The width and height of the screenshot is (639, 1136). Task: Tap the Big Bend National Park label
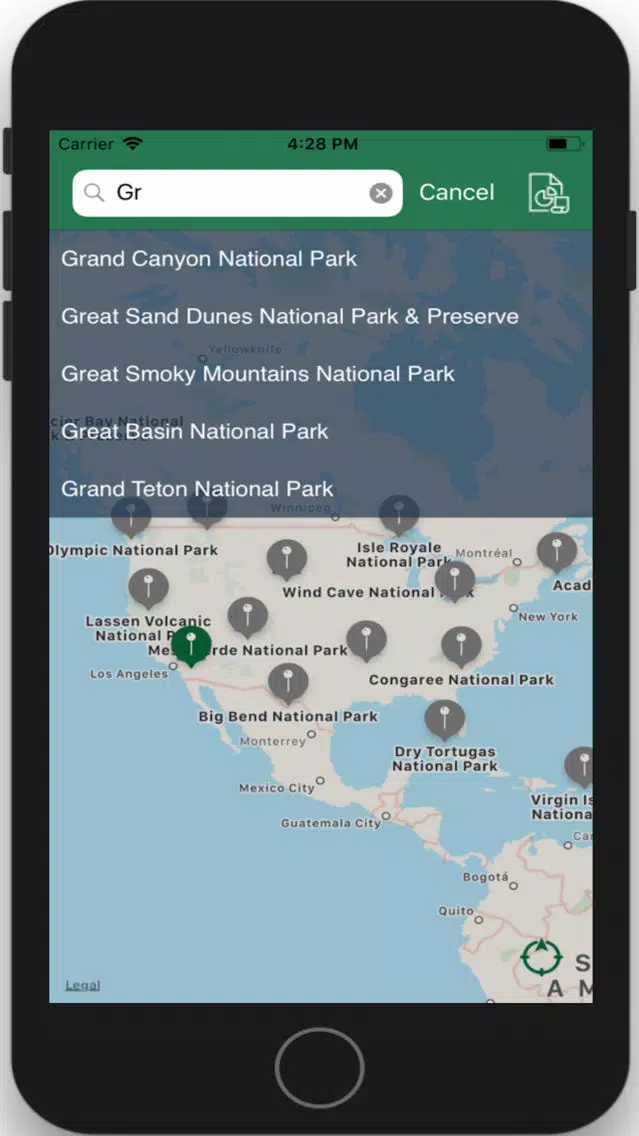point(288,717)
